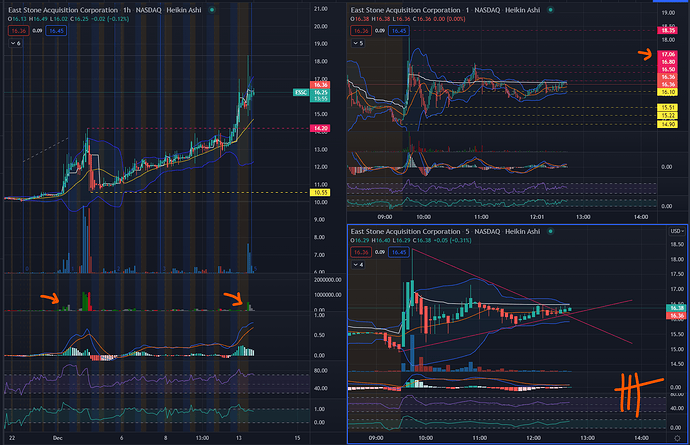Open symbol search from 1h chart title
The width and height of the screenshot is (690, 445).
click(63, 10)
